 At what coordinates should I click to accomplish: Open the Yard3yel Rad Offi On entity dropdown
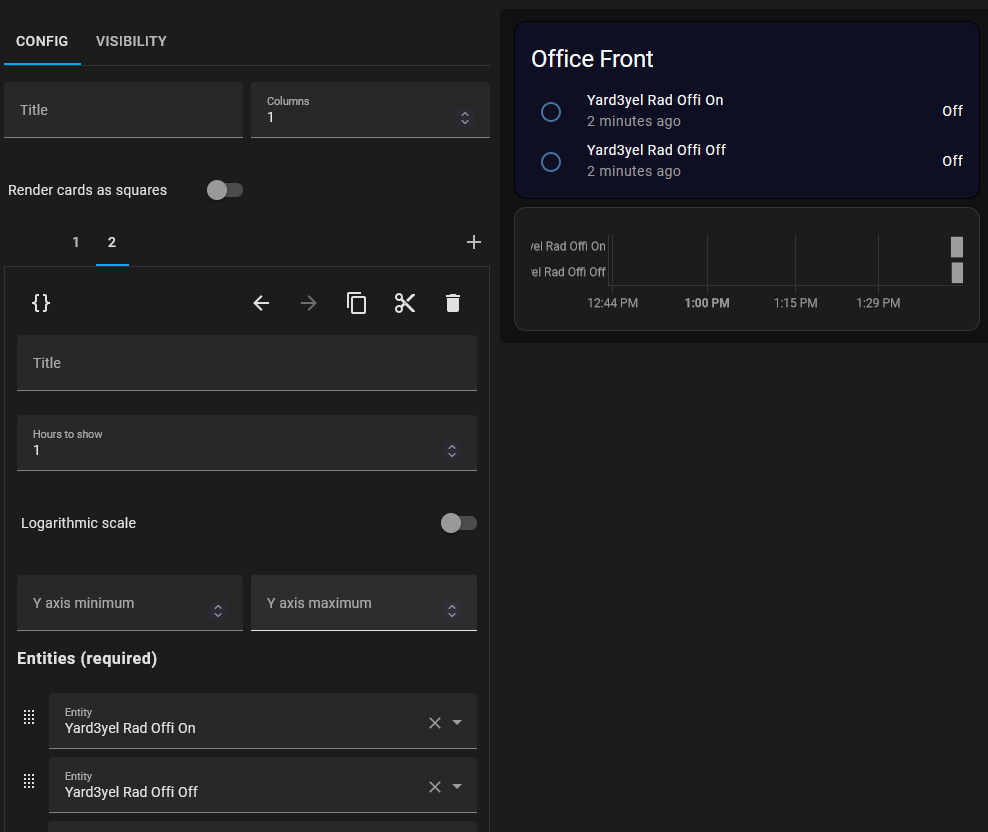[457, 722]
